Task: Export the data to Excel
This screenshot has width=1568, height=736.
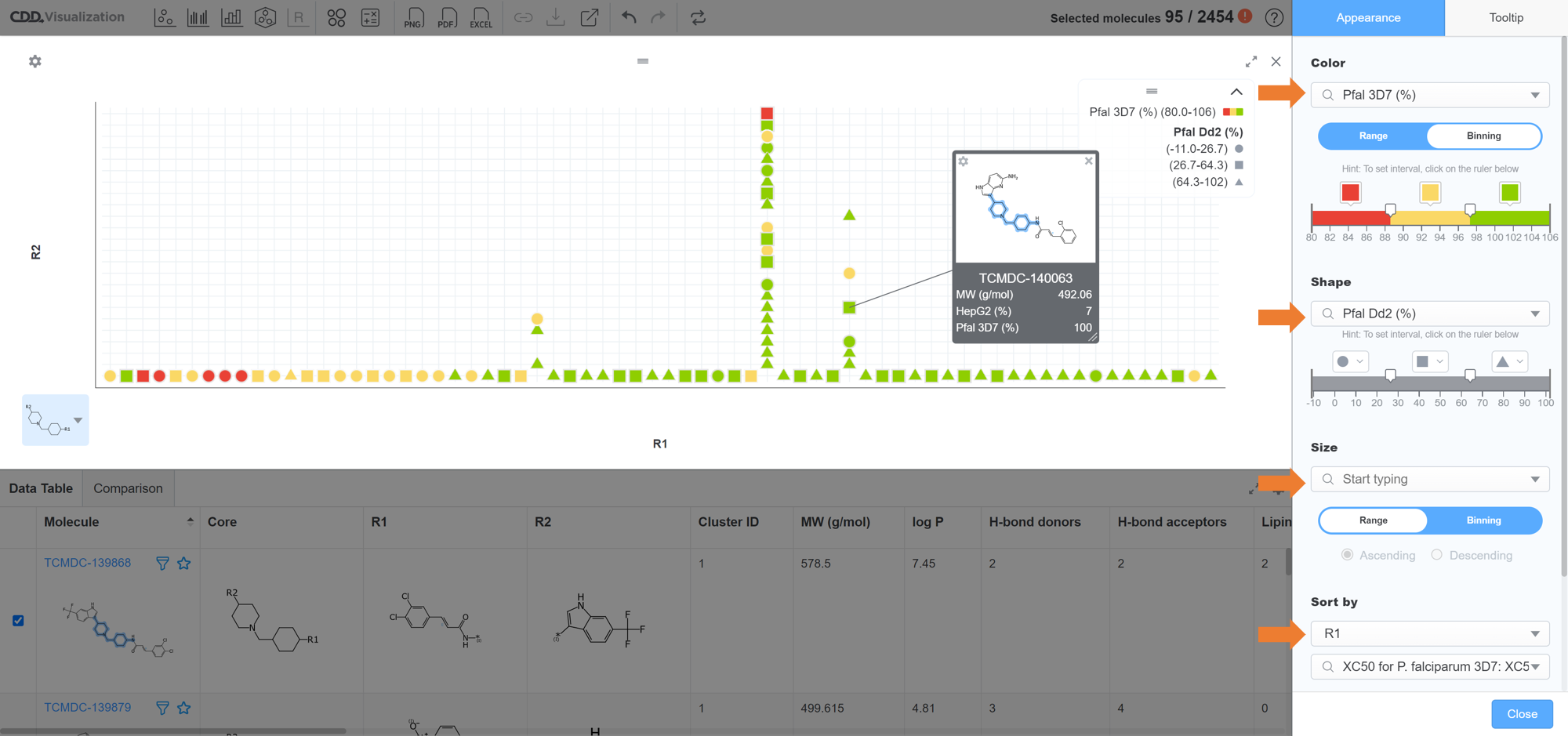Action: pos(481,17)
